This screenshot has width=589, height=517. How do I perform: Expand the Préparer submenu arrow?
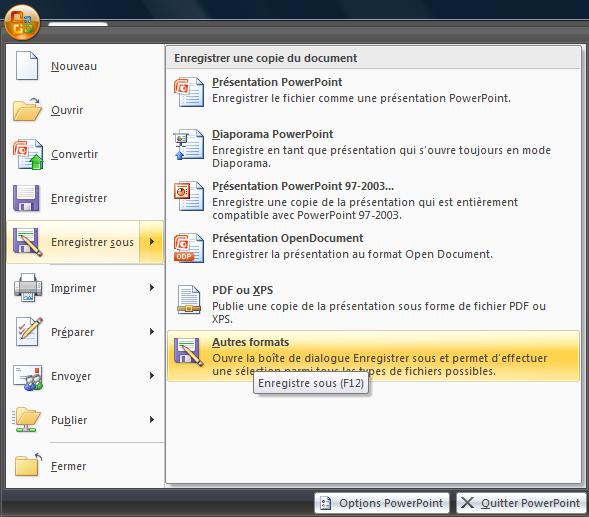coord(151,331)
